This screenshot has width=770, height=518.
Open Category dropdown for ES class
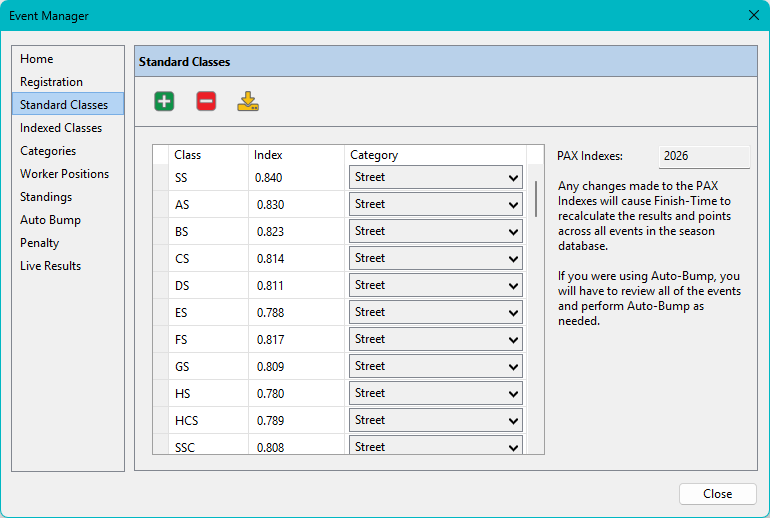(x=436, y=312)
